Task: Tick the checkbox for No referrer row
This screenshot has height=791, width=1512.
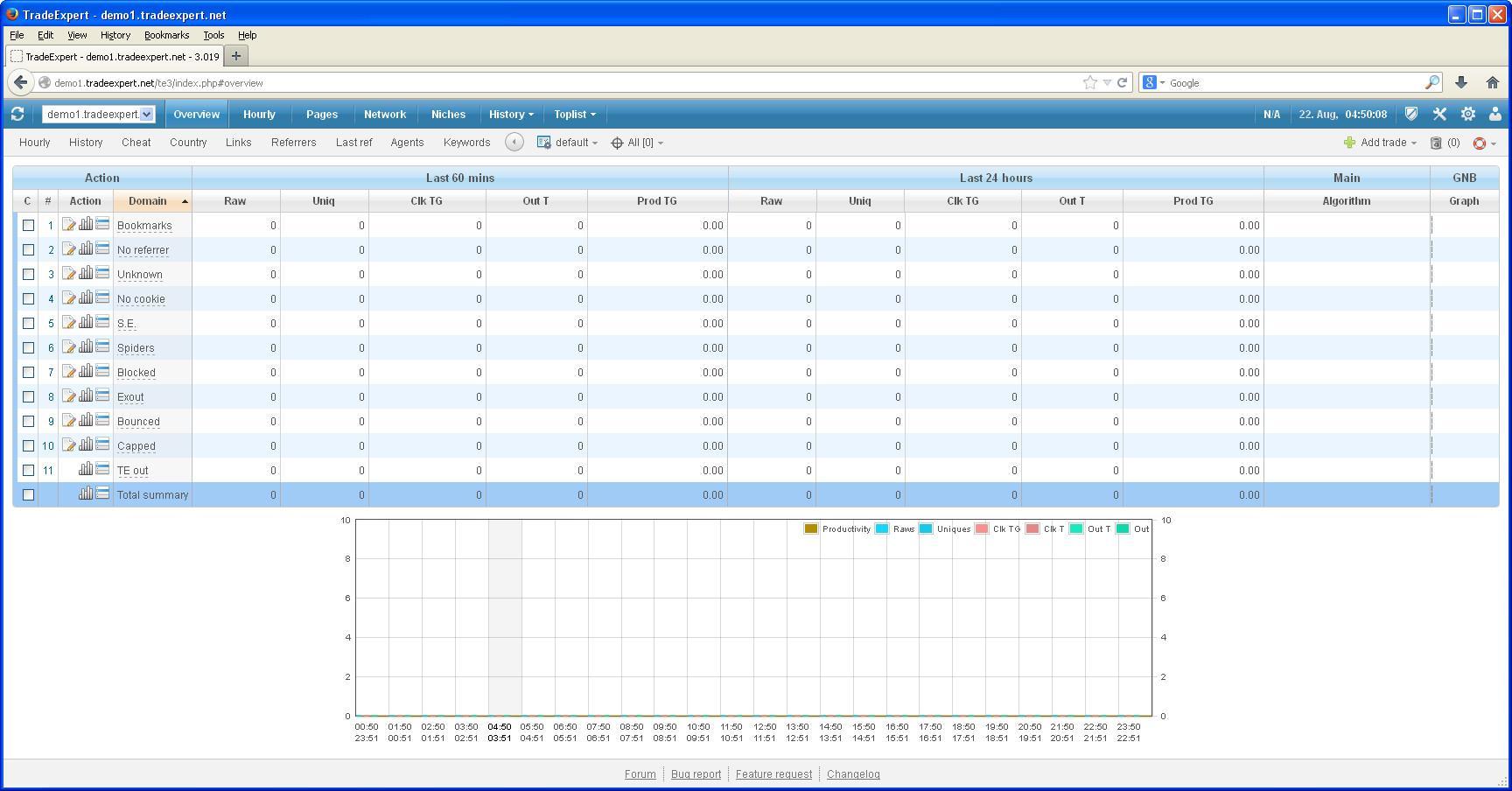Action: point(28,249)
